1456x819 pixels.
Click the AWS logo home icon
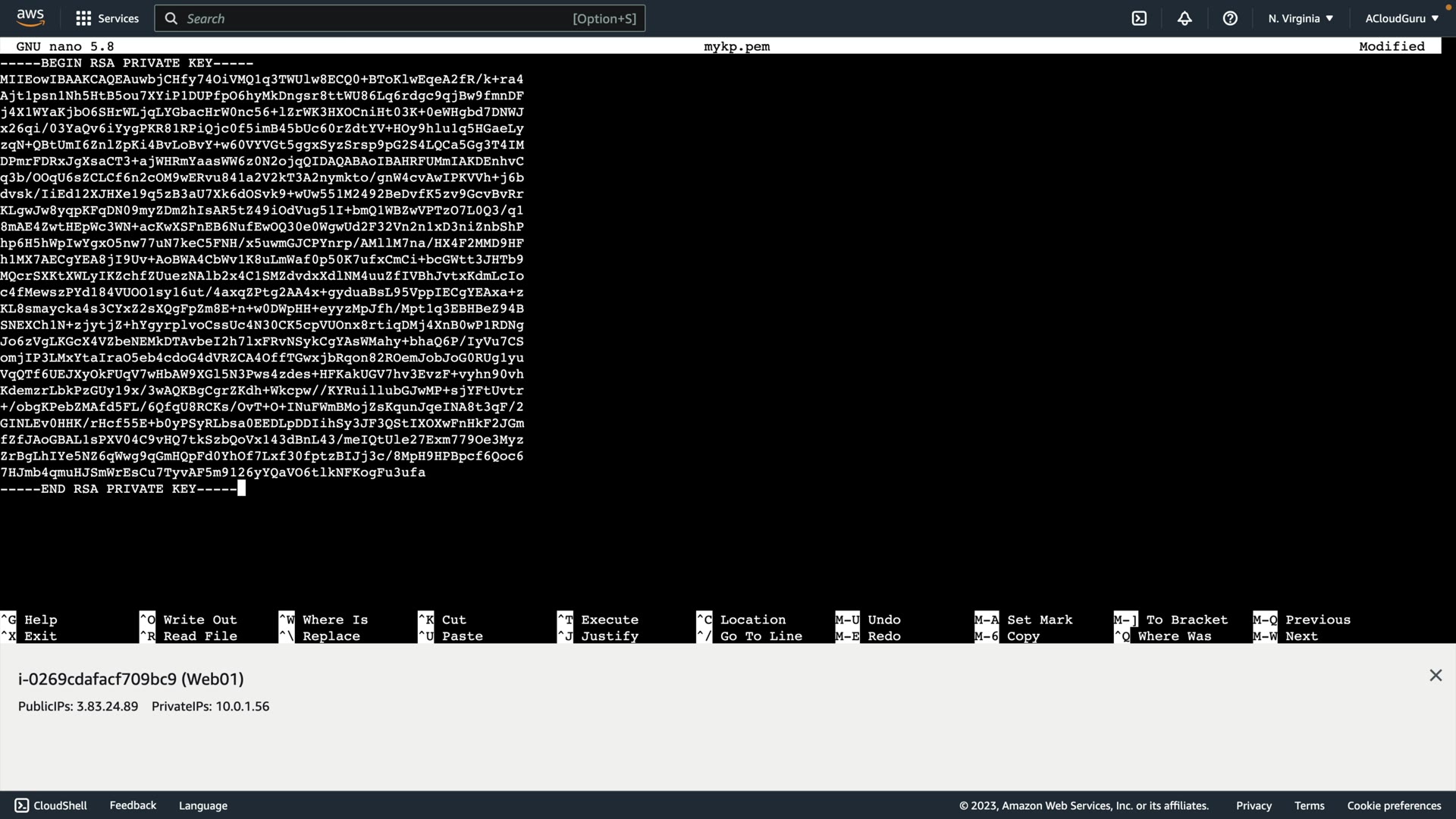point(30,17)
